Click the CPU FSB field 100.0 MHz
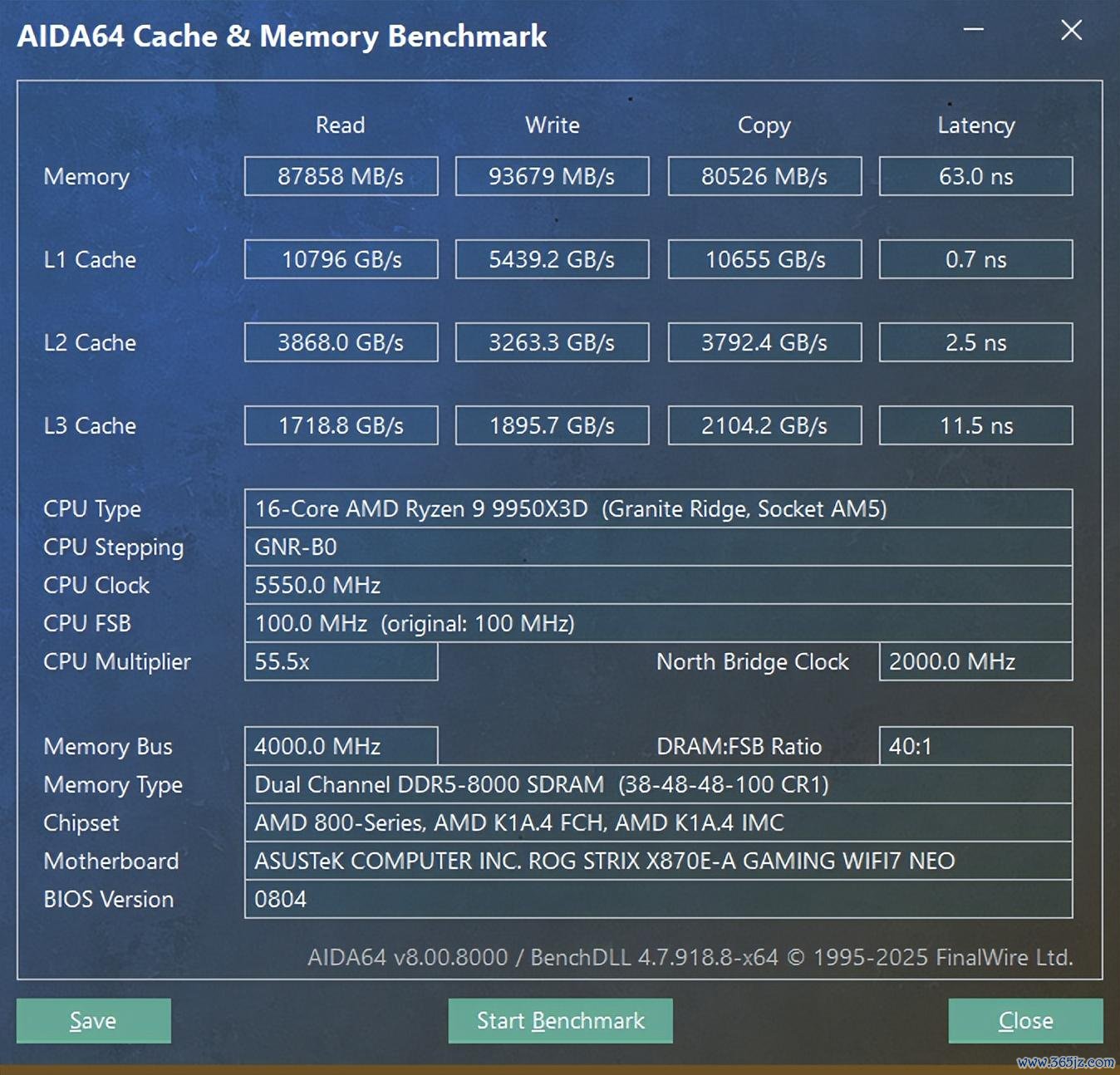The image size is (1120, 1075). click(x=658, y=623)
